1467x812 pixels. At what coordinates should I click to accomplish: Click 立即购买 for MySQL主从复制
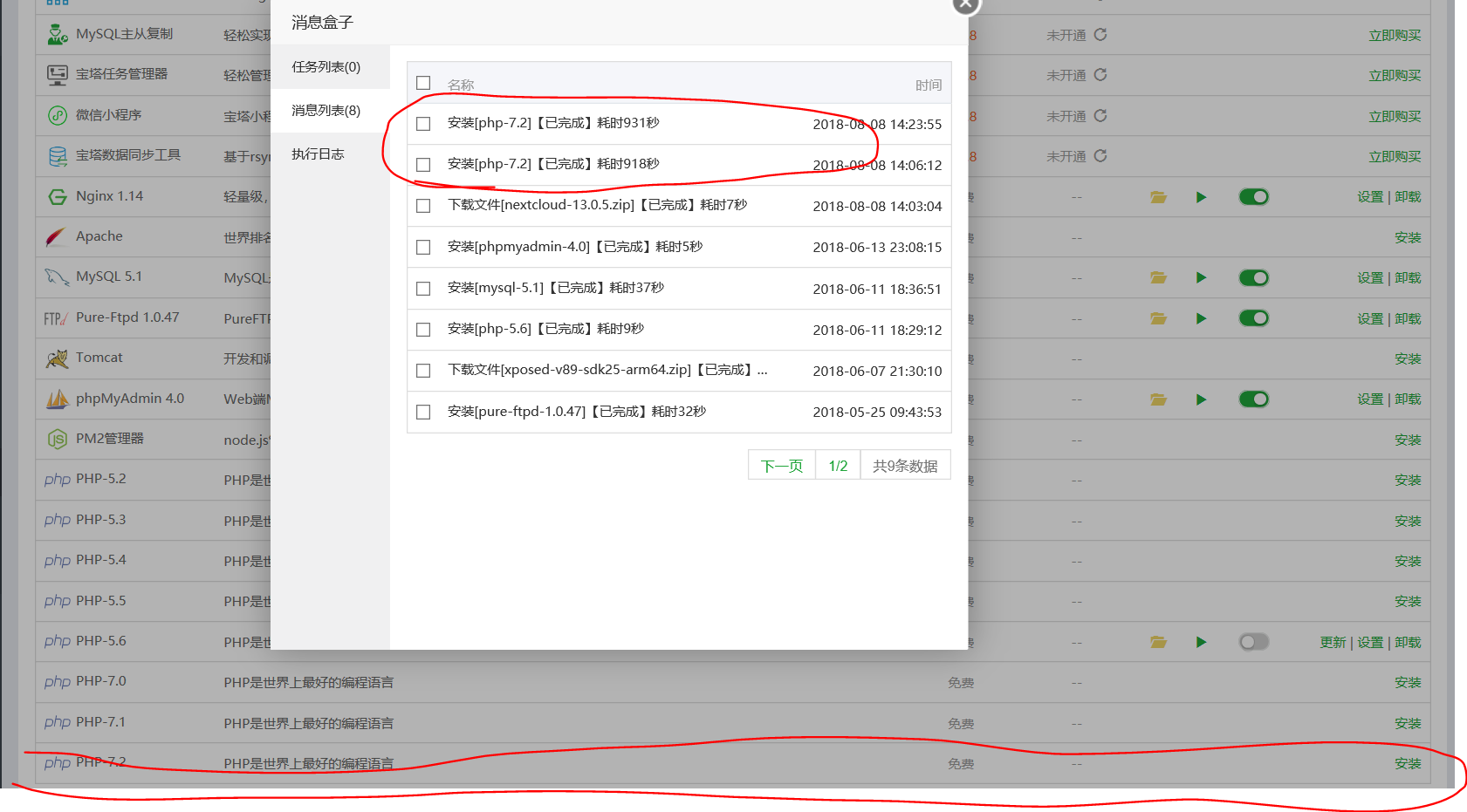tap(1395, 35)
